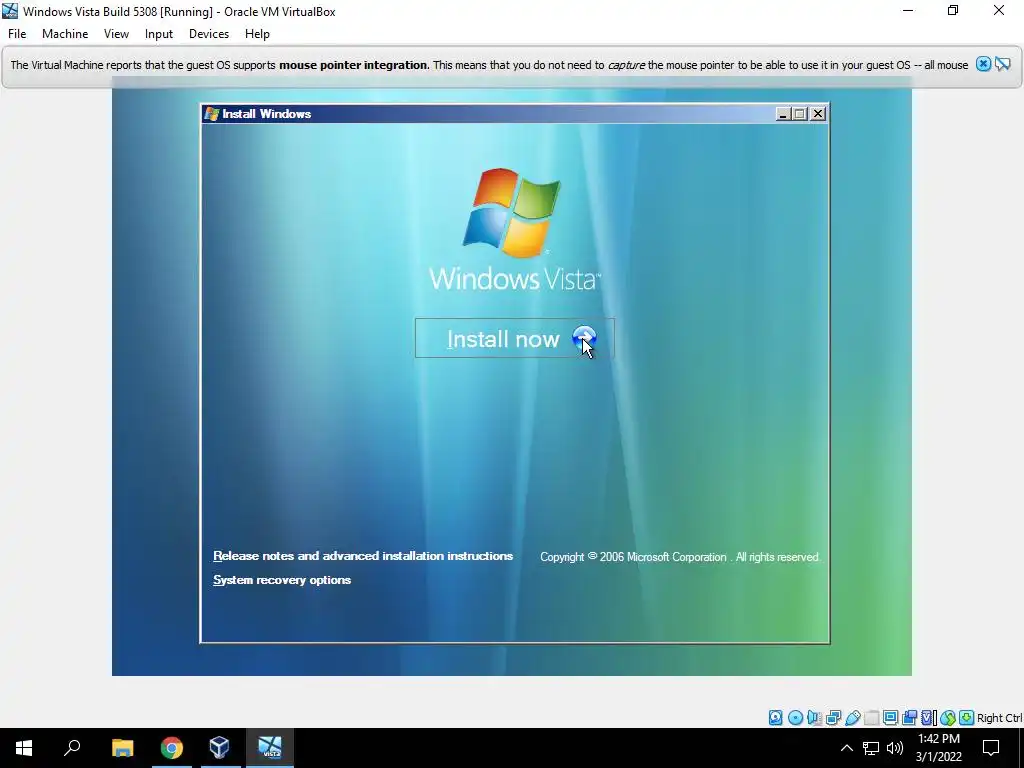
Task: Open the Input menu
Action: [x=159, y=34]
